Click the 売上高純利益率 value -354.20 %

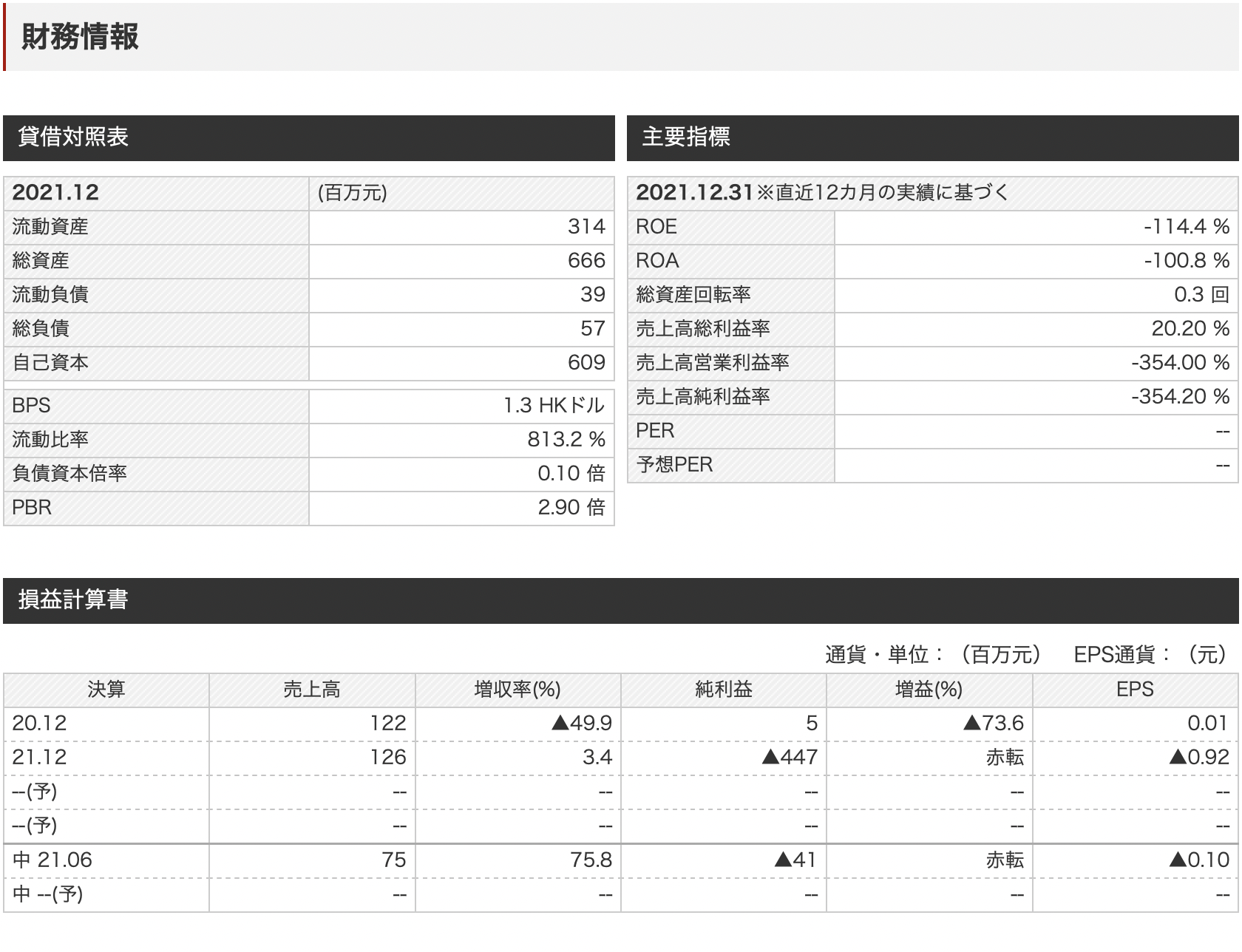pos(1181,397)
